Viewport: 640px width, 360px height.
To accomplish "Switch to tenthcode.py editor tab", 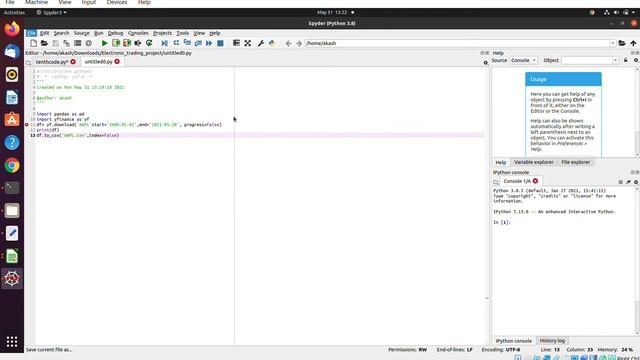I will pos(51,62).
